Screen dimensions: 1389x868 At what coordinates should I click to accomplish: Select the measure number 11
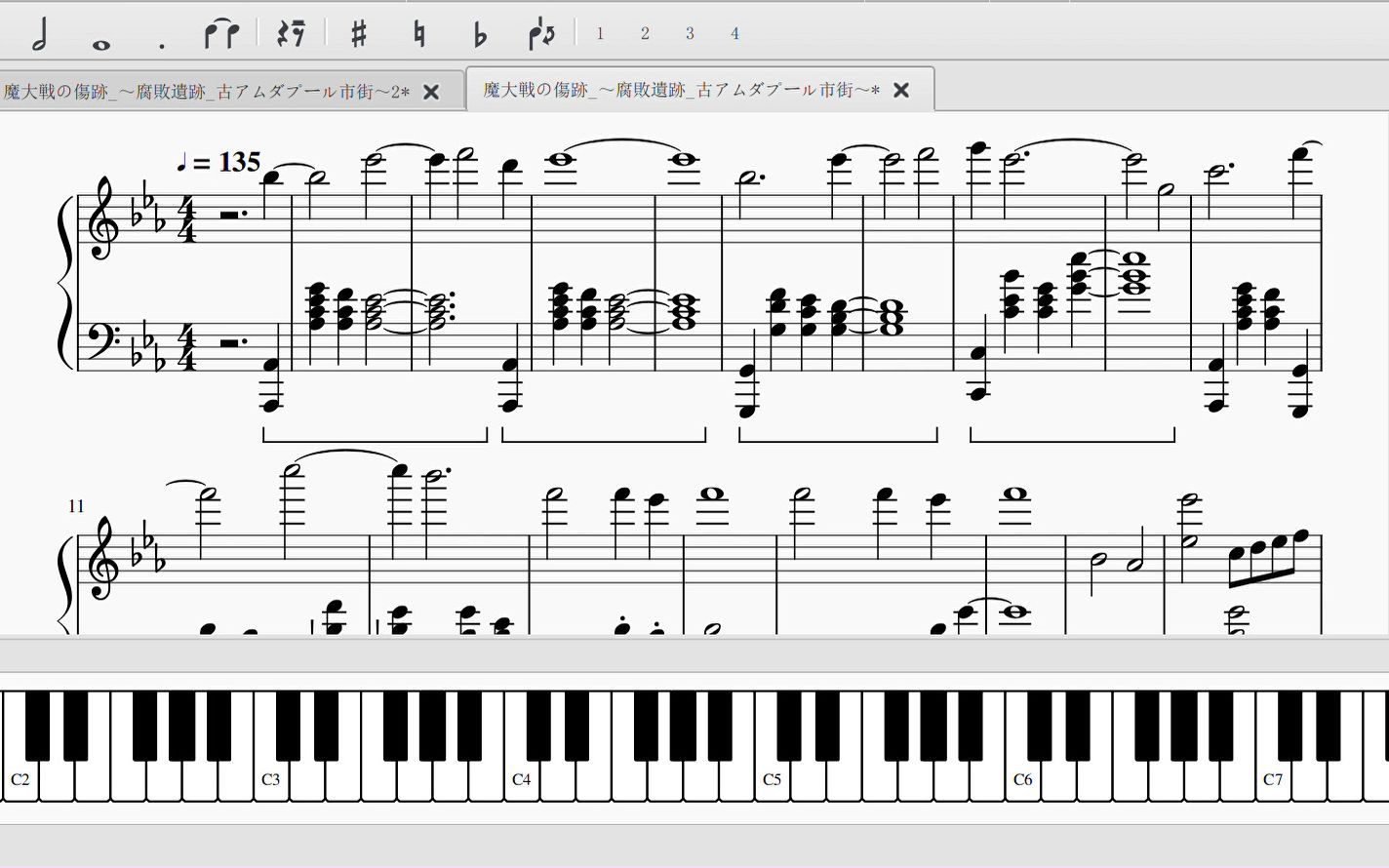[x=76, y=506]
